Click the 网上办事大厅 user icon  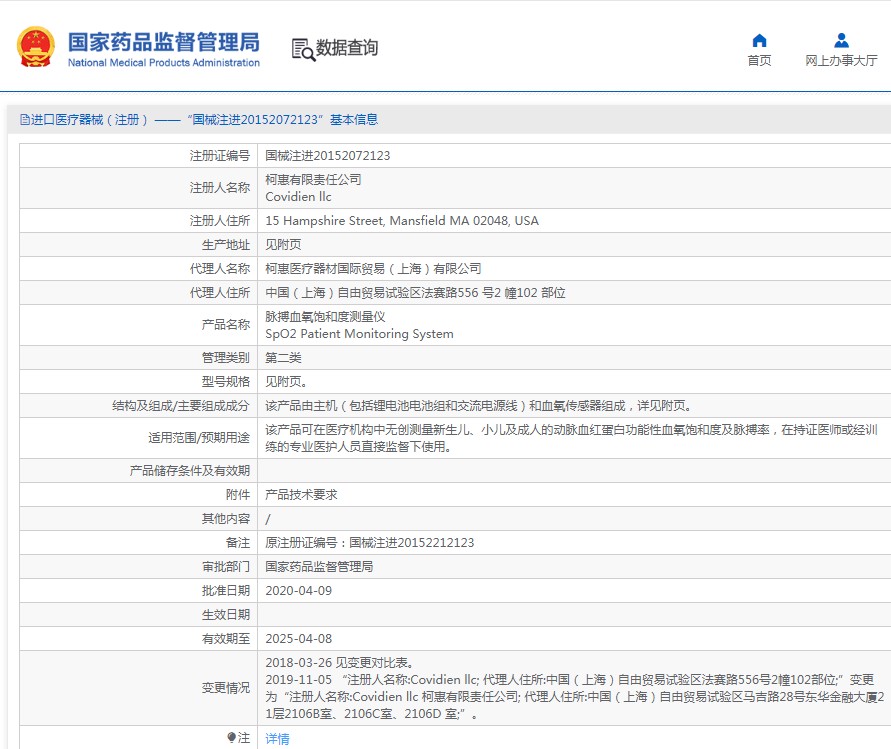(x=841, y=40)
